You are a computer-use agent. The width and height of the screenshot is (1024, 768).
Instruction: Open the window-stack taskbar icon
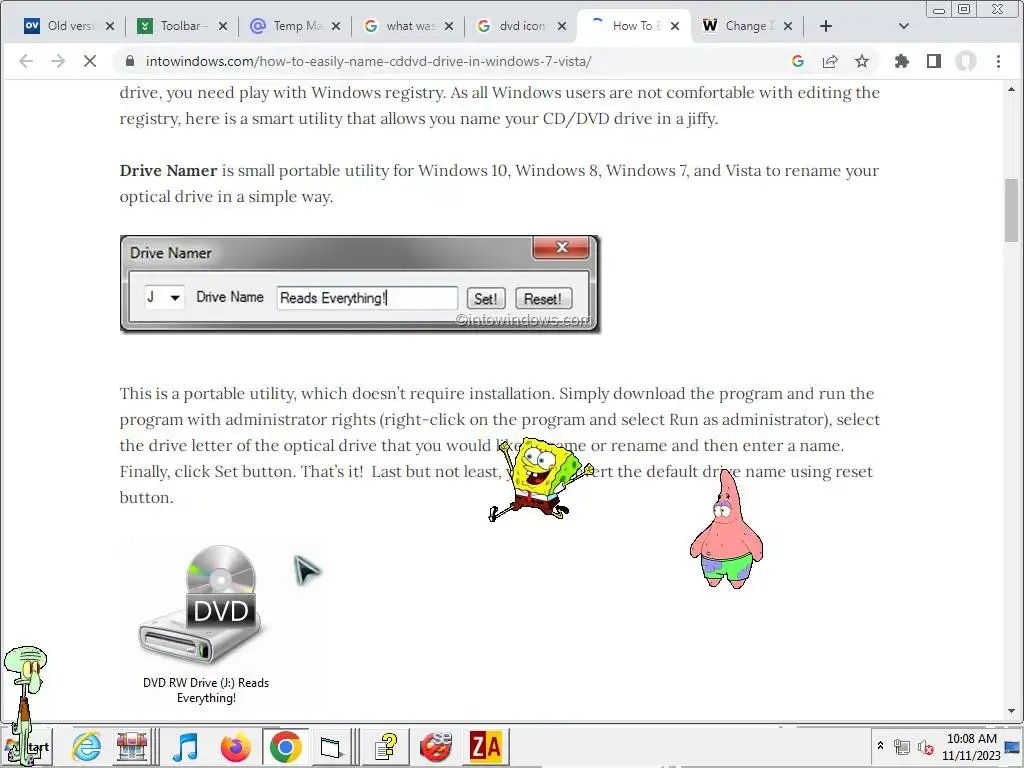(x=331, y=746)
